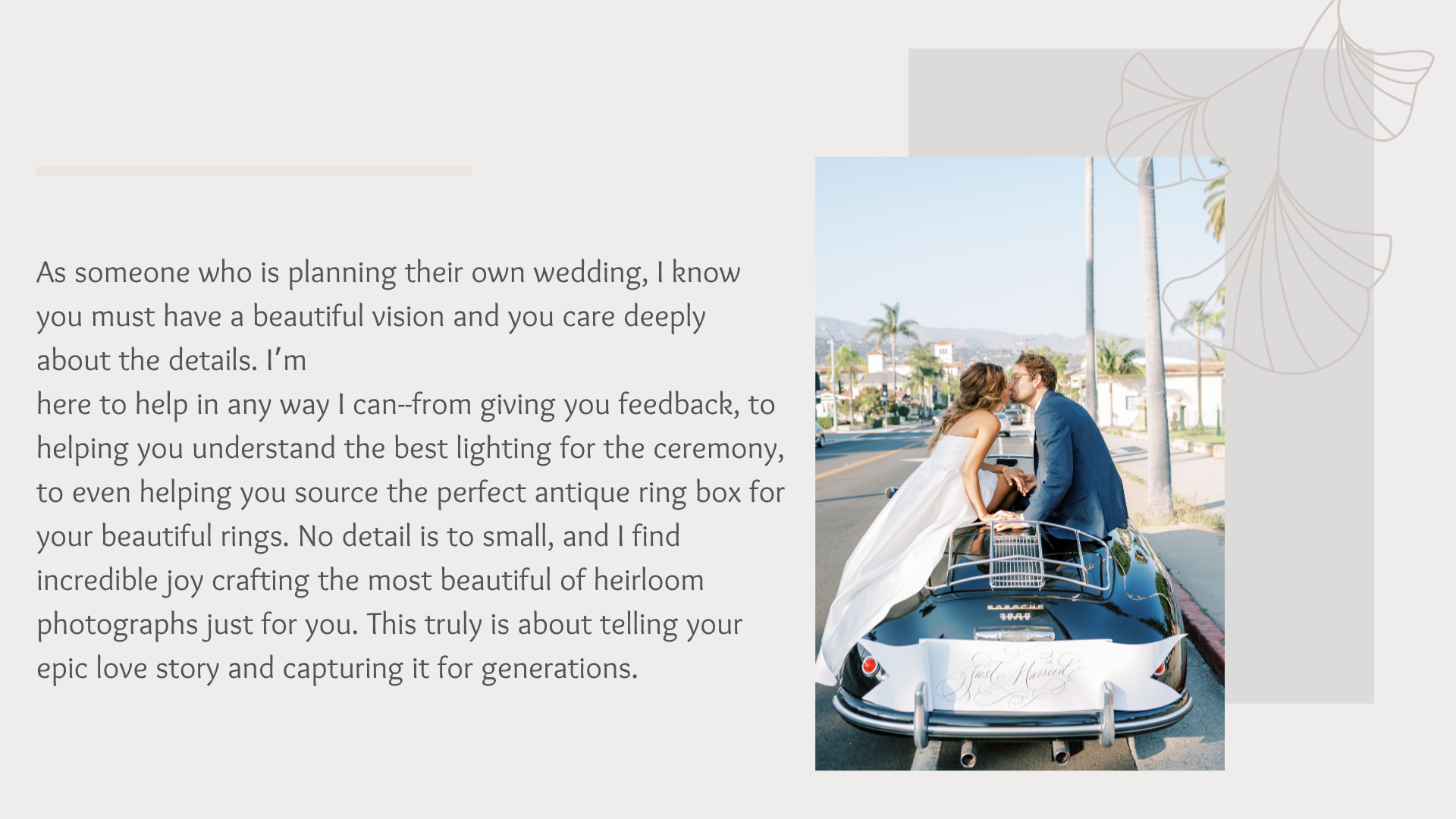The image size is (1456, 819).
Task: Click the 'Just Married' sign on car
Action: pyautogui.click(x=1016, y=675)
